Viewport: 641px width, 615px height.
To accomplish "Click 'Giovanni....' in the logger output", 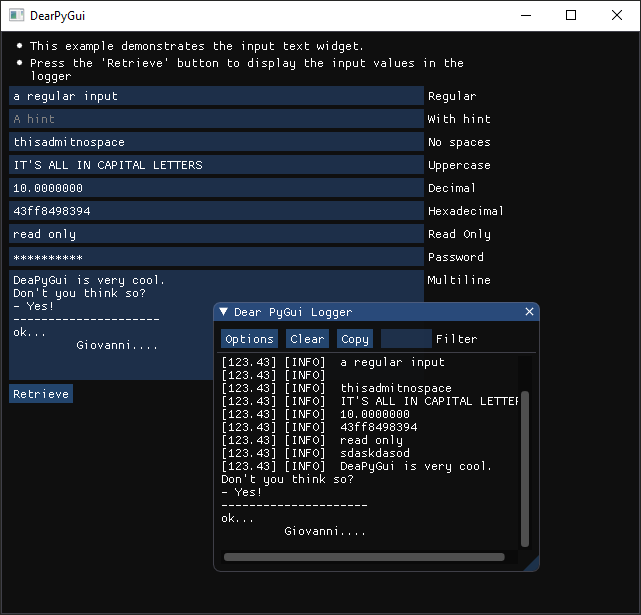I will tap(325, 531).
